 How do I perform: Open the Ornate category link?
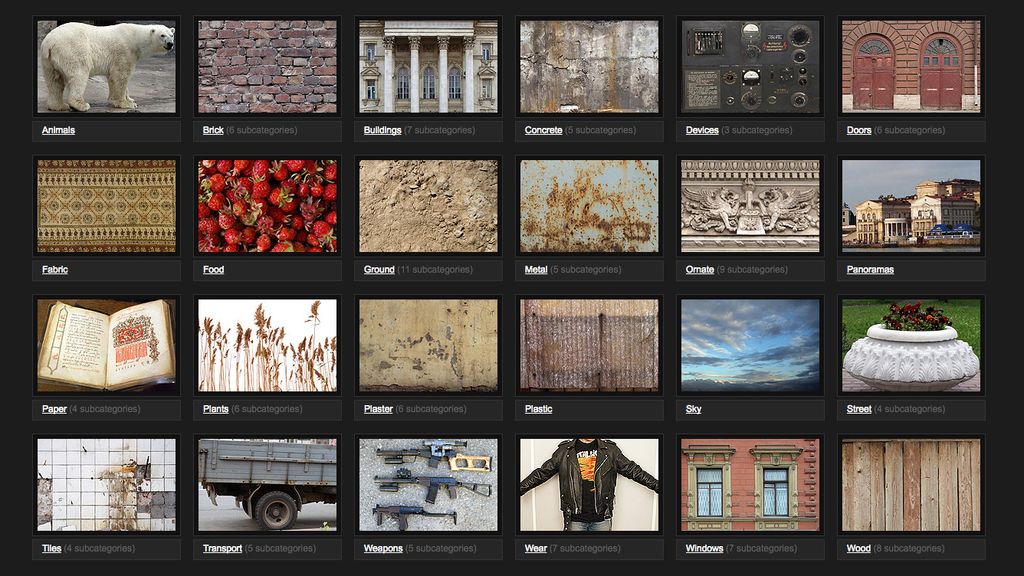click(698, 269)
